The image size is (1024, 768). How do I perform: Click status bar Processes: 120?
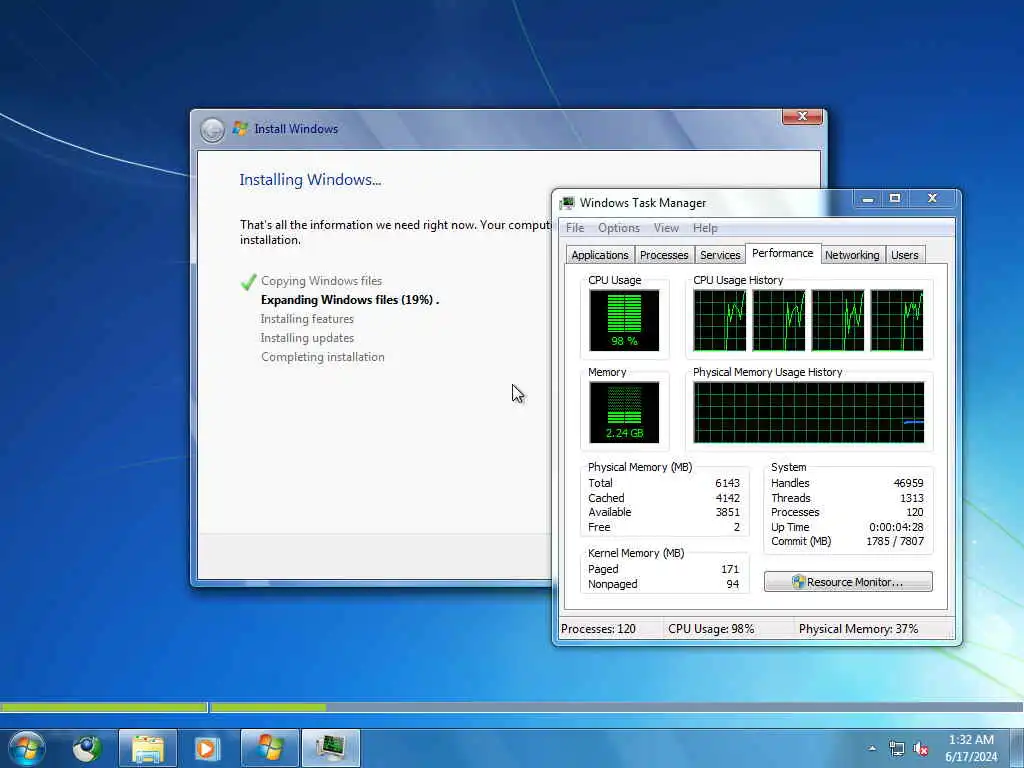click(598, 629)
